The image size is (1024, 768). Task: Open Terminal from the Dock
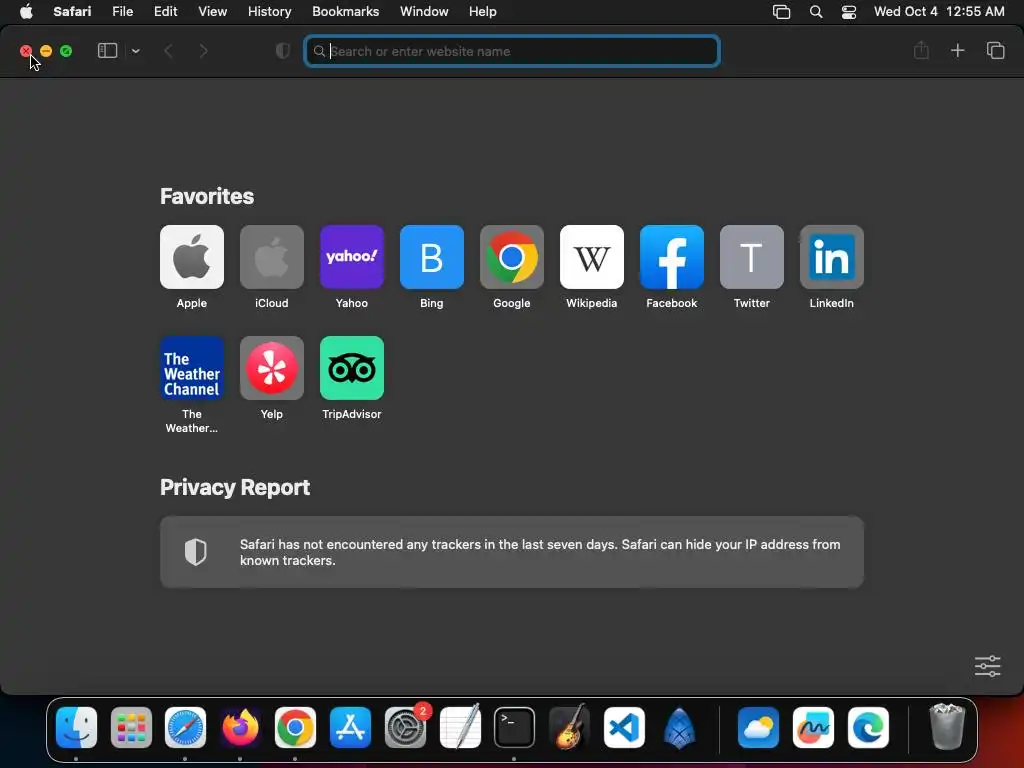click(514, 727)
